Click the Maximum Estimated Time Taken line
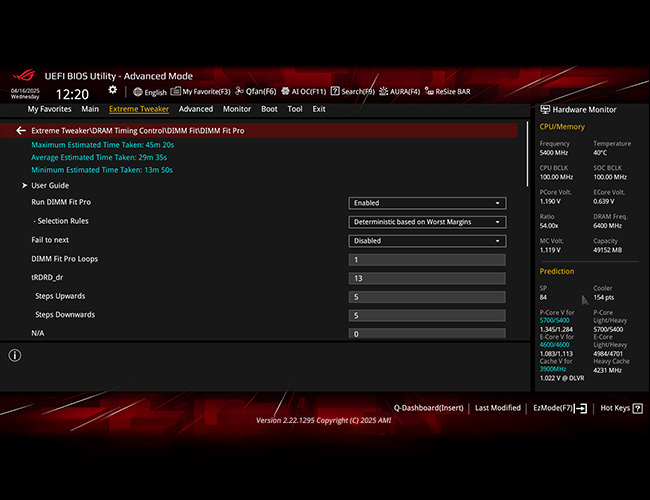650x500 pixels. 103,145
